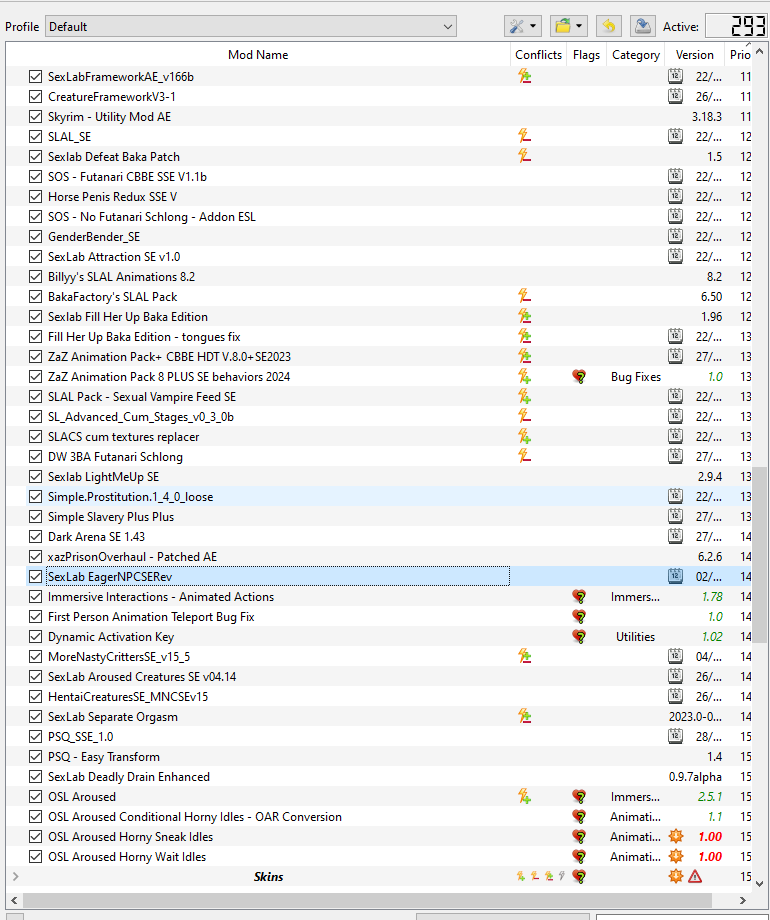Click conflict lightning icon for SexLabFrameworkAE_v166b
Image resolution: width=770 pixels, height=920 pixels.
525,76
